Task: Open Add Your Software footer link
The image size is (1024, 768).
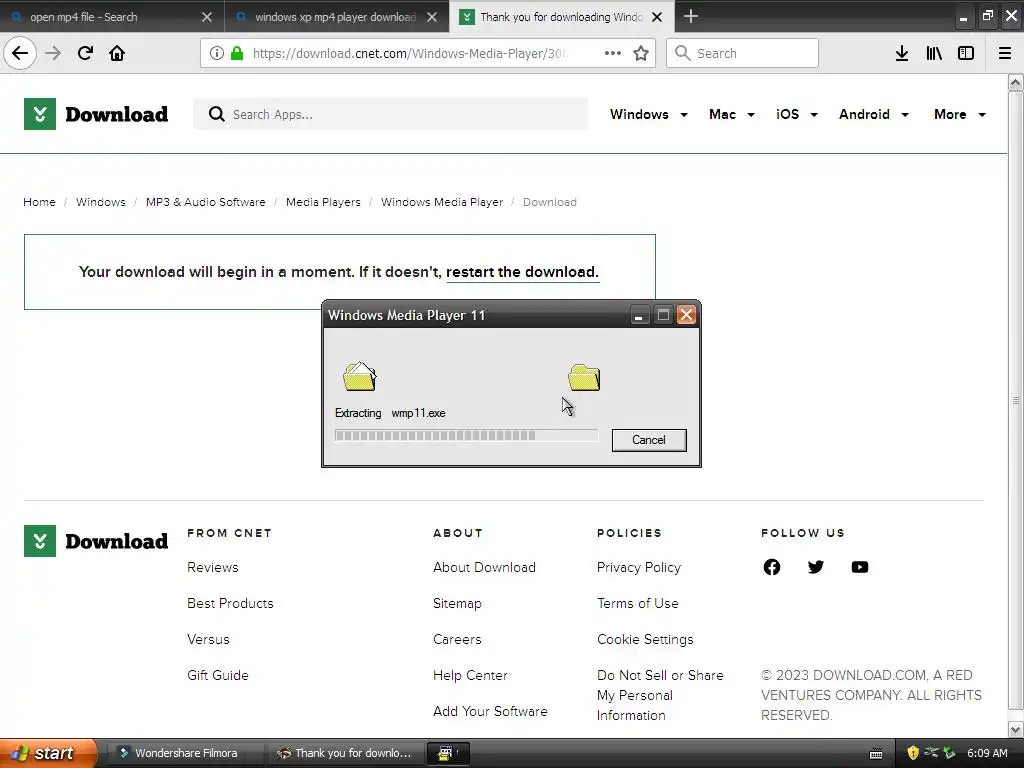Action: (490, 711)
